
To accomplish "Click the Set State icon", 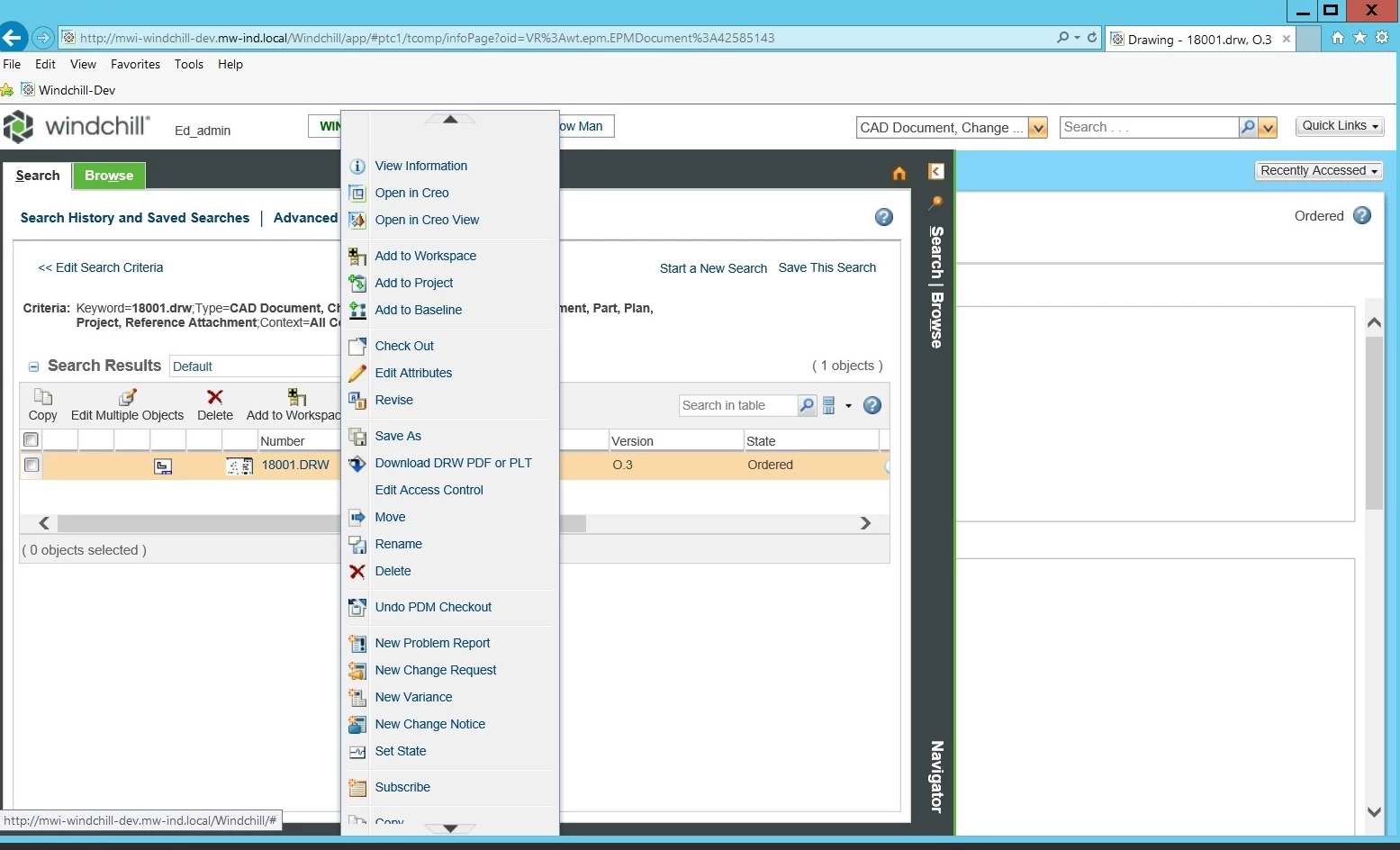I will pos(357,752).
